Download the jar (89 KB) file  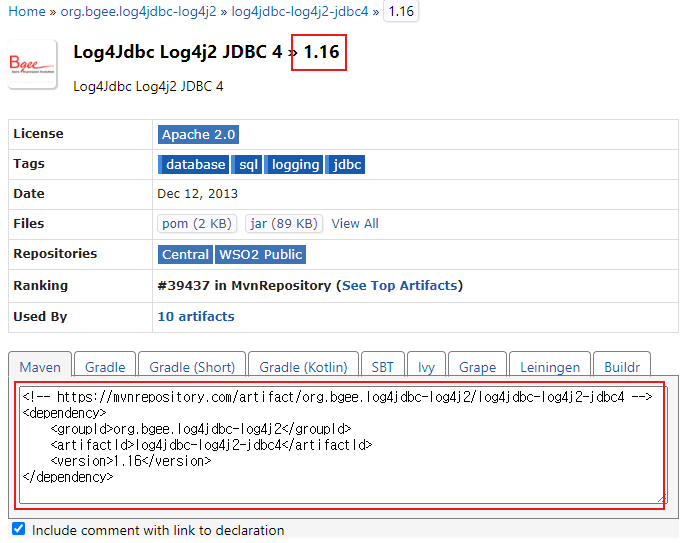[284, 224]
